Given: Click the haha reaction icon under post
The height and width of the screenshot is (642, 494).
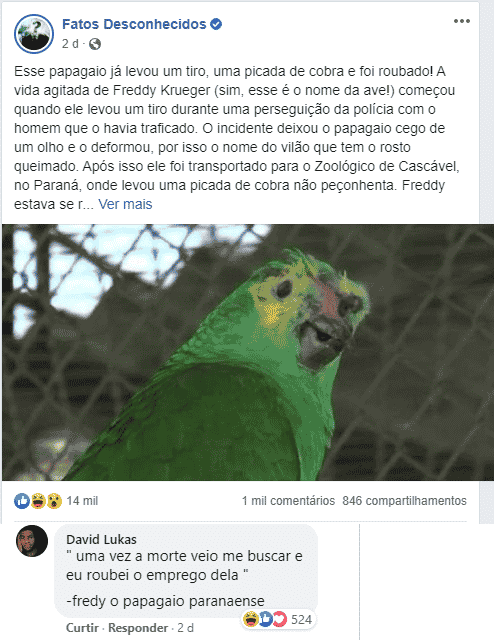Looking at the screenshot, I should tap(38, 501).
